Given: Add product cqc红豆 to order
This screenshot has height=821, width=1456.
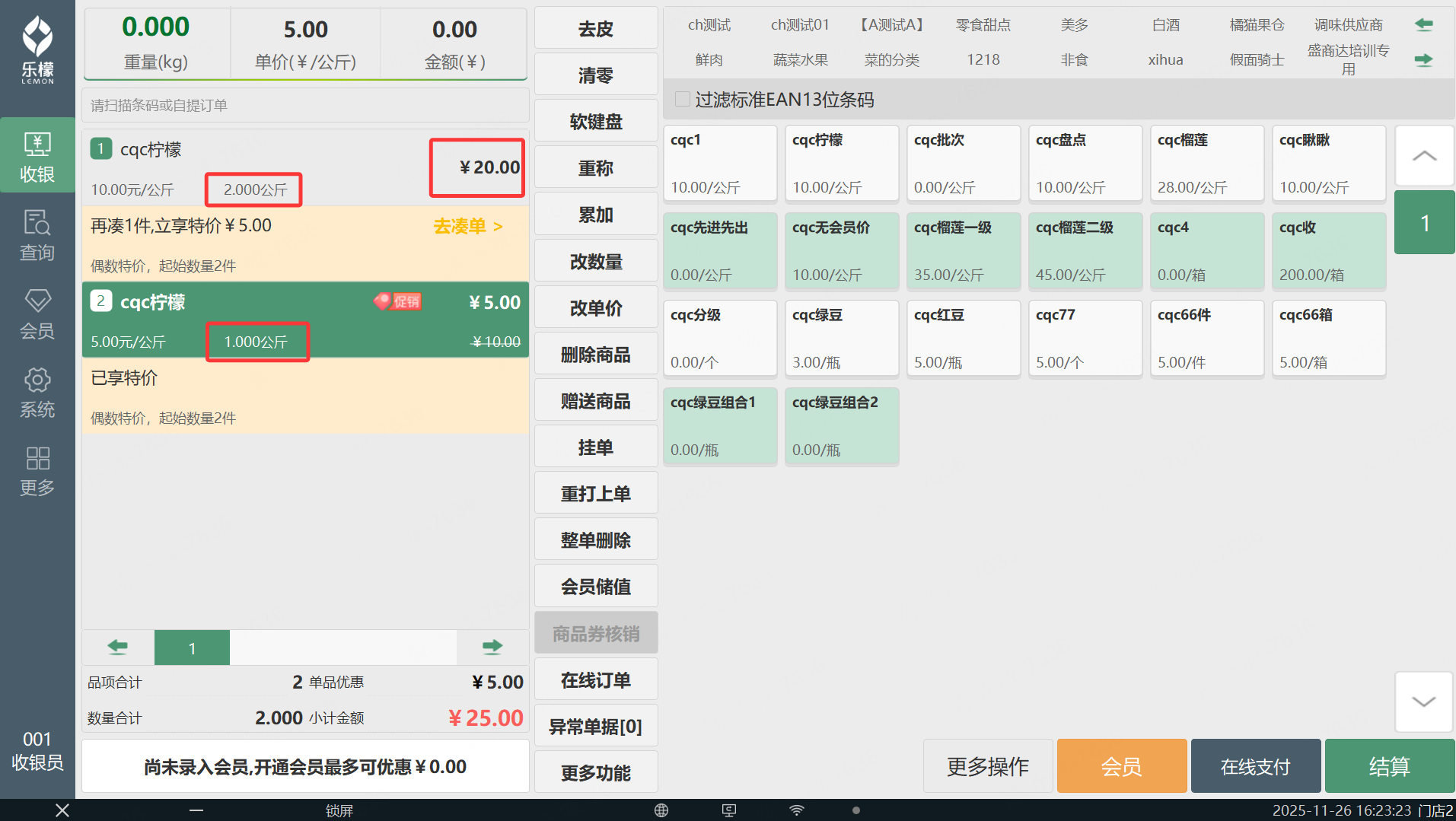Looking at the screenshot, I should 964,339.
